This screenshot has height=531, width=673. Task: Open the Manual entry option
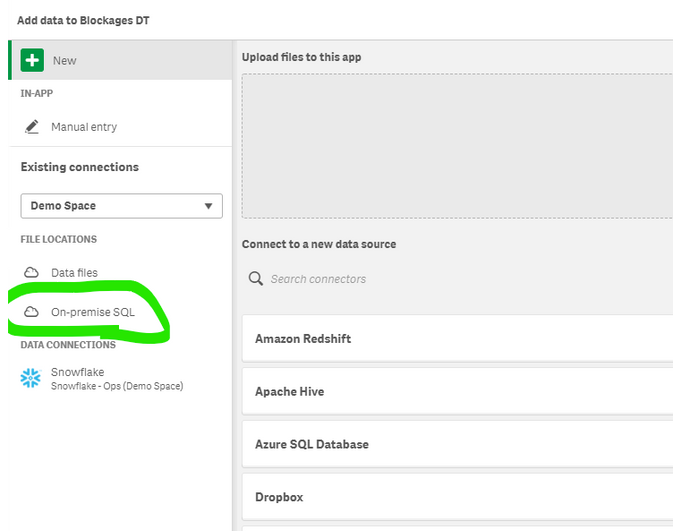click(x=84, y=127)
